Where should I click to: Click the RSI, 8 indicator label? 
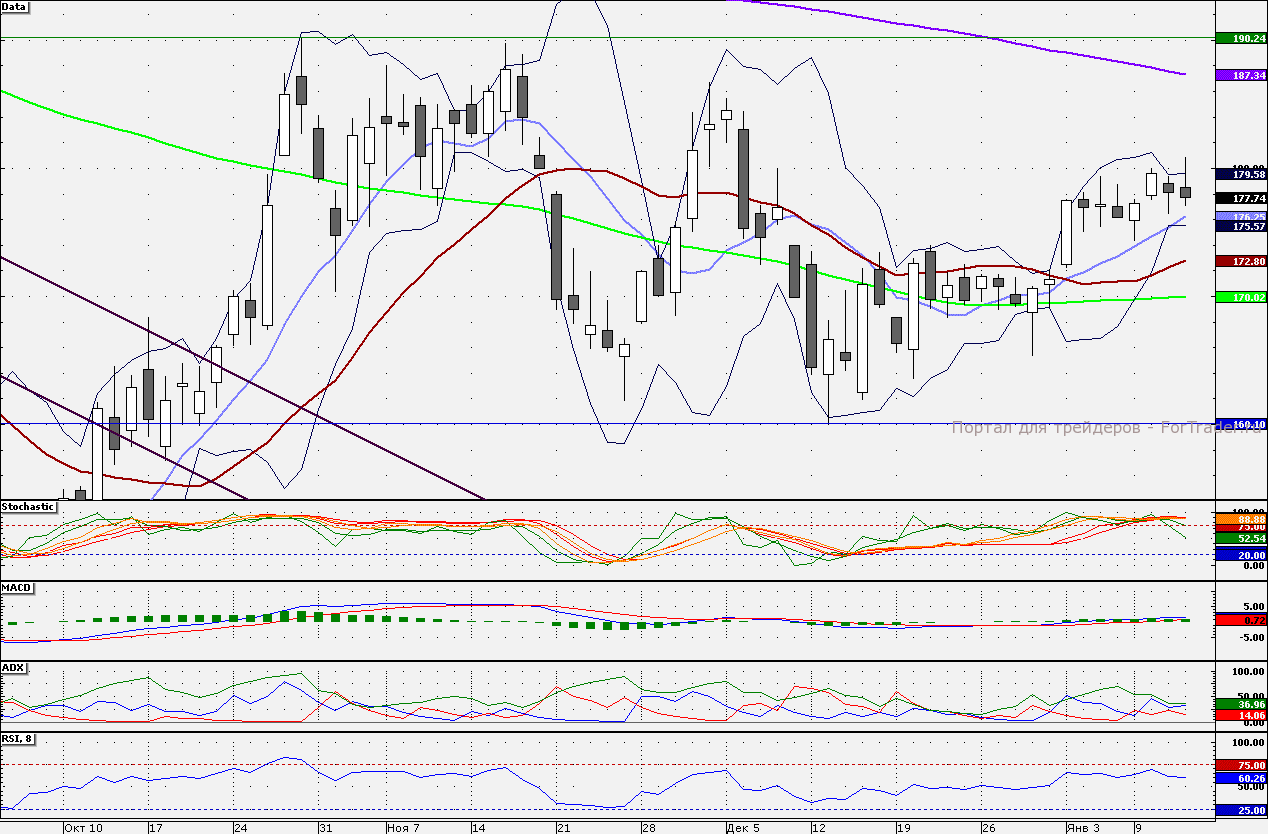click(18, 738)
